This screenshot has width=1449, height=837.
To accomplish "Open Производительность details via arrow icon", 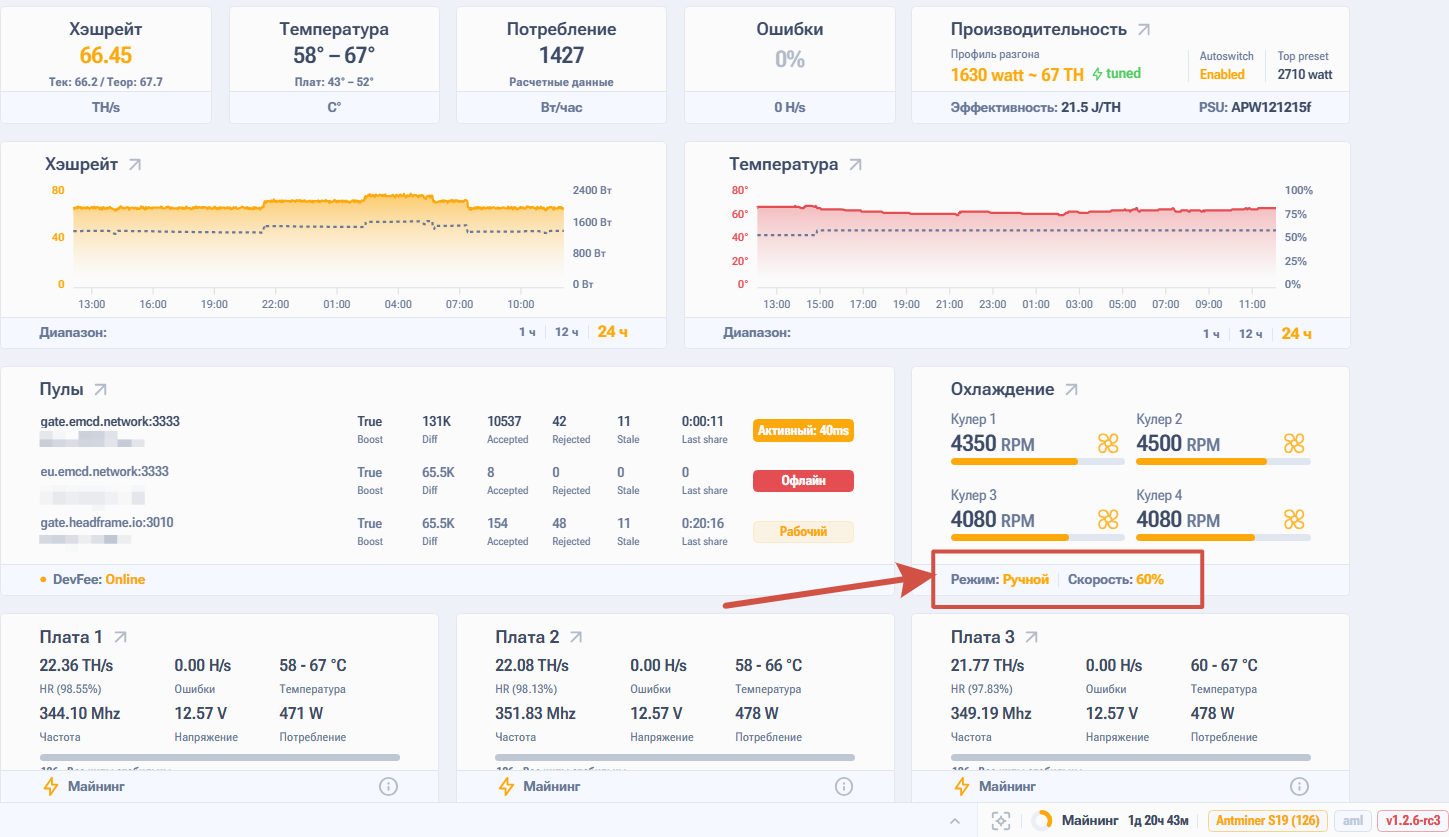I will 1144,30.
